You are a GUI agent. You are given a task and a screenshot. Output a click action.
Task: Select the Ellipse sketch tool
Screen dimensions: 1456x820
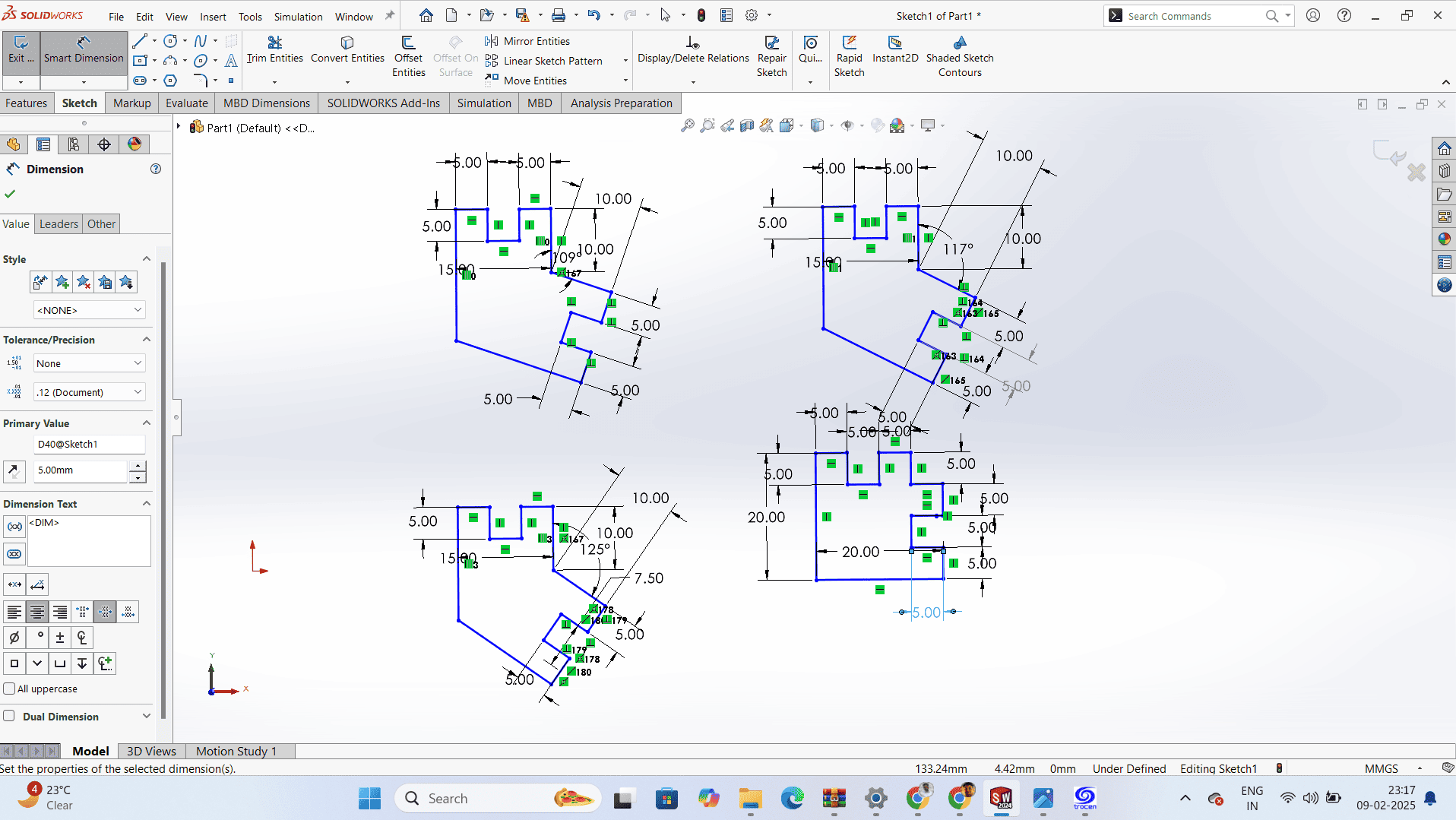point(201,61)
